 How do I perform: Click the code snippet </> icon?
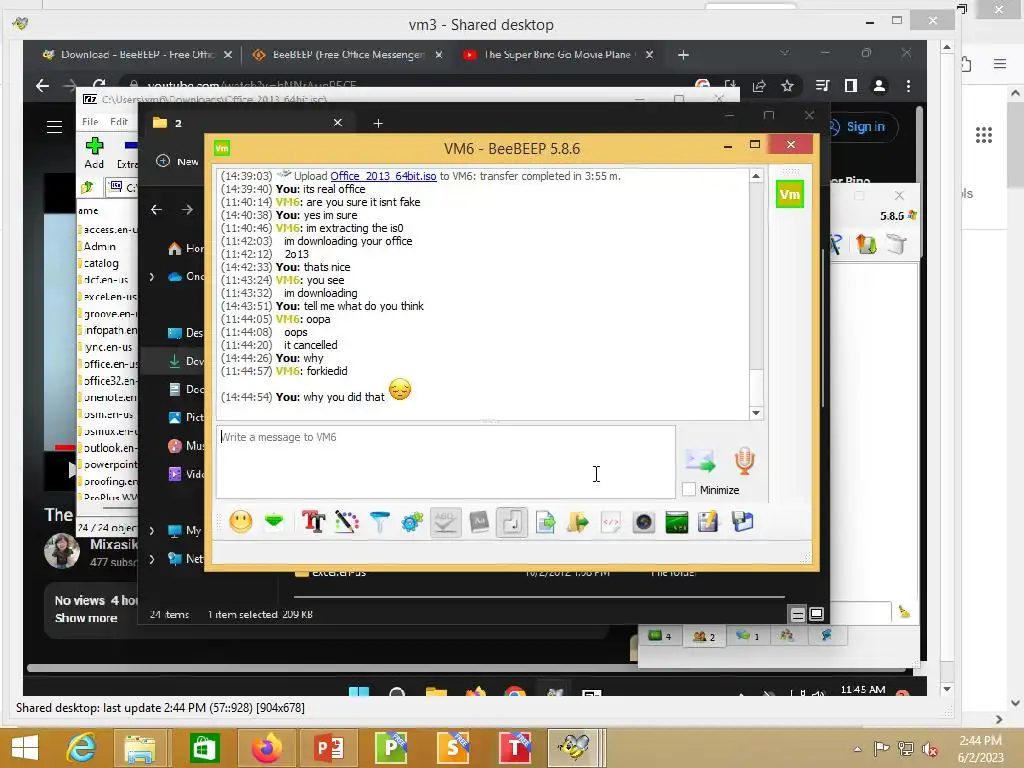[611, 522]
